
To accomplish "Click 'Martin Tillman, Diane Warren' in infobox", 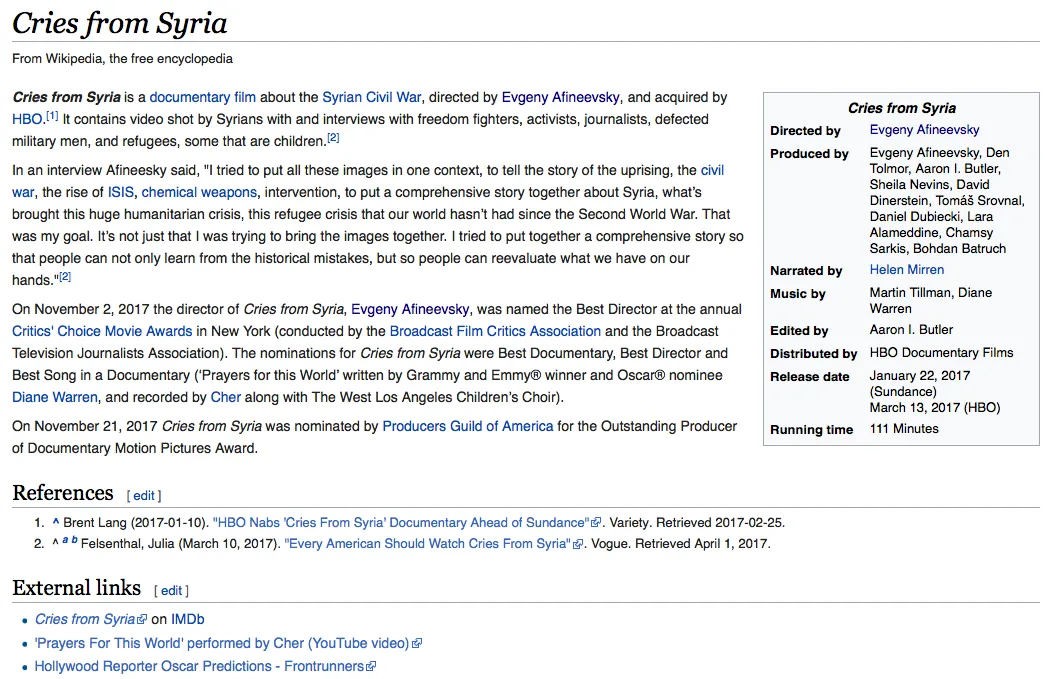I will tap(930, 301).
